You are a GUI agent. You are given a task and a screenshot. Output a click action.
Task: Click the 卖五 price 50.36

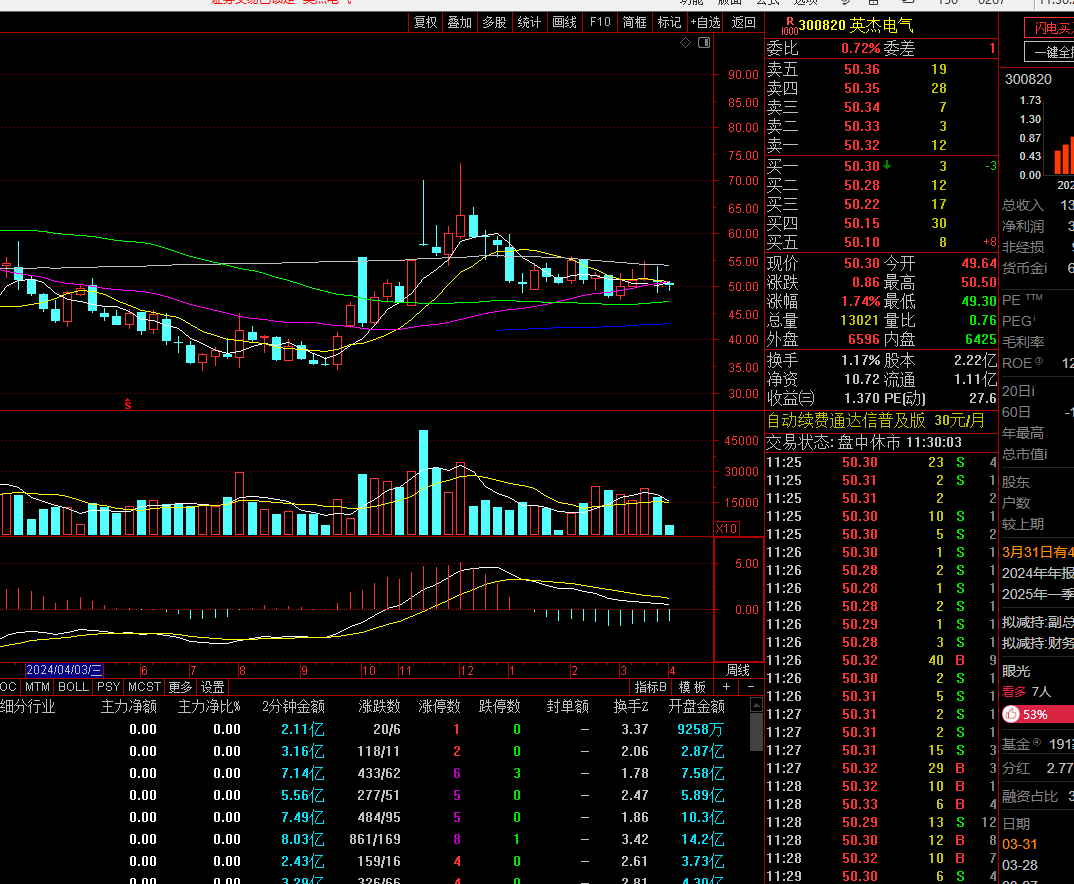[x=862, y=69]
